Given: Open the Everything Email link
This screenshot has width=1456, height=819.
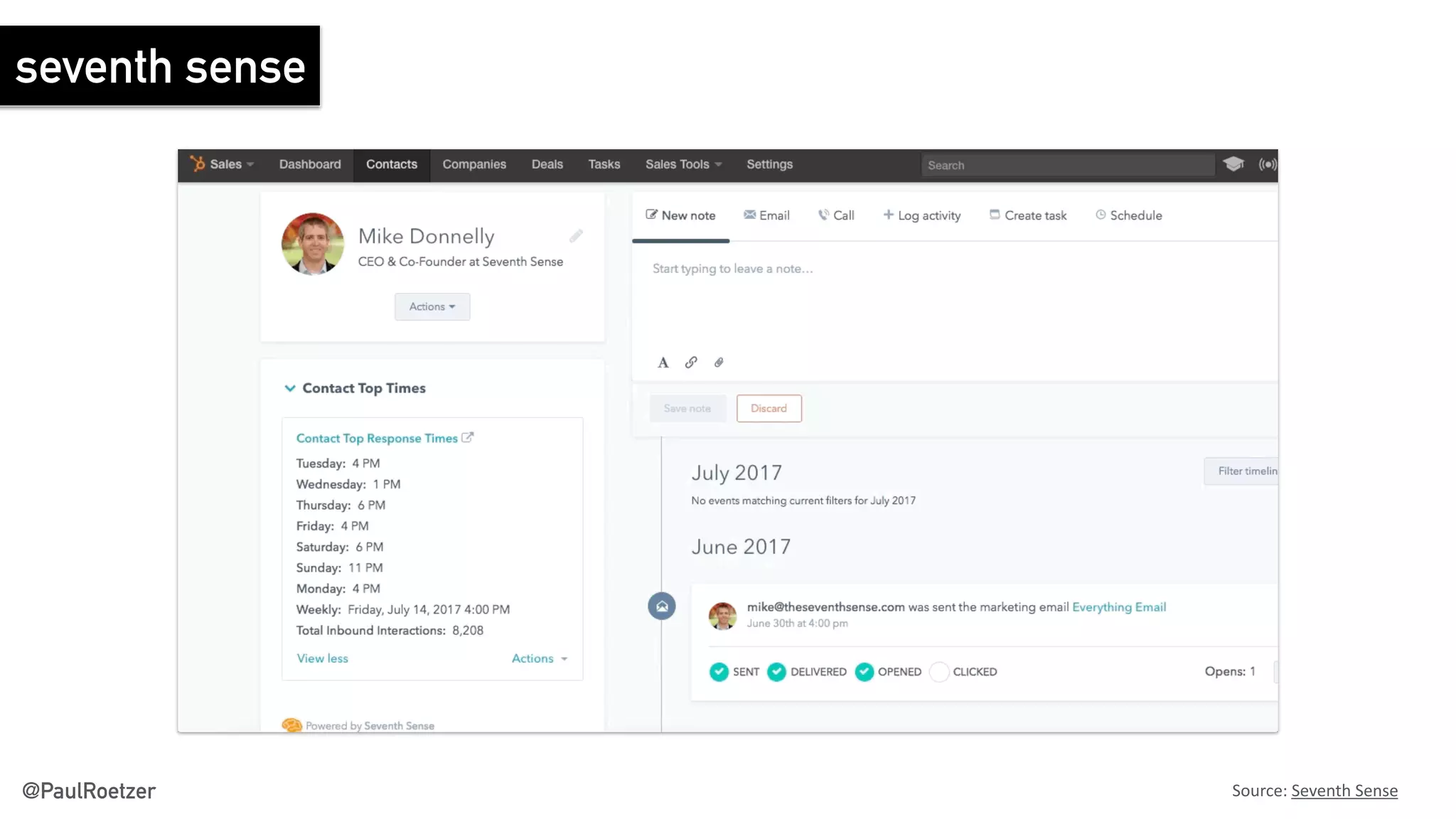Looking at the screenshot, I should [x=1118, y=607].
